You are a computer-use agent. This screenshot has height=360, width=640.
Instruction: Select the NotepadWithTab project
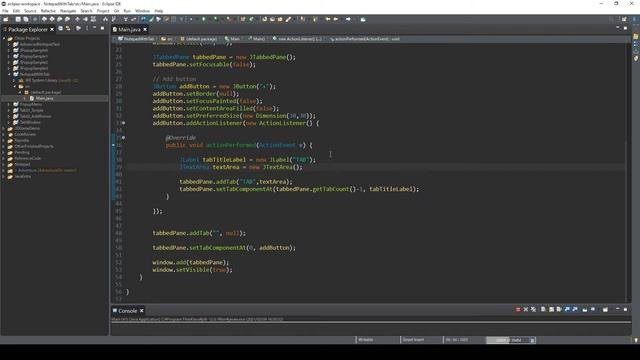(35, 74)
